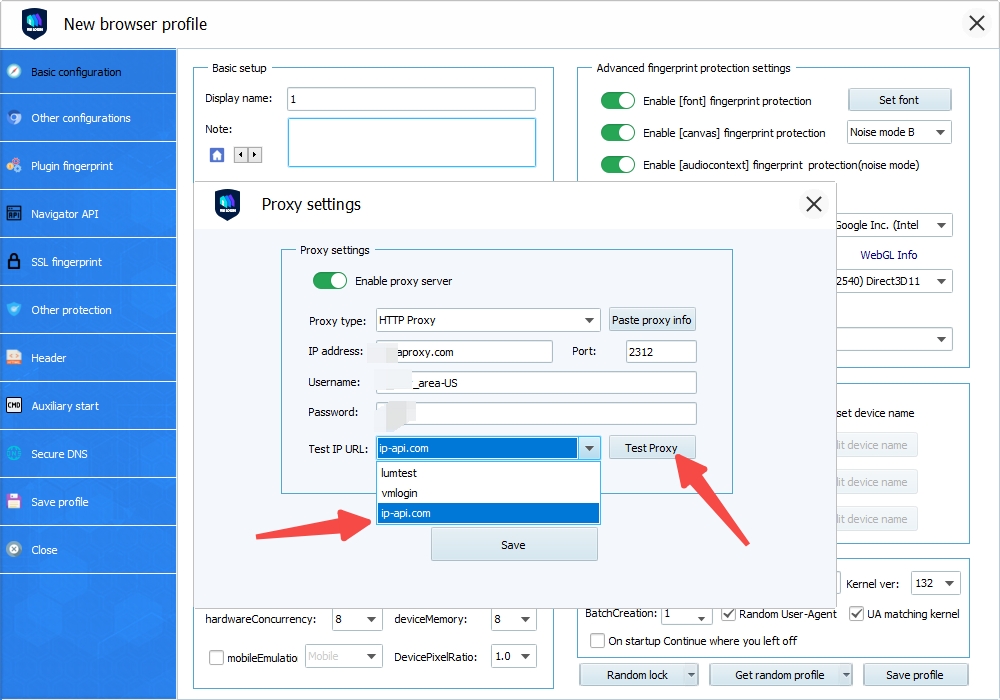Open the Proxy type dropdown

tap(488, 321)
